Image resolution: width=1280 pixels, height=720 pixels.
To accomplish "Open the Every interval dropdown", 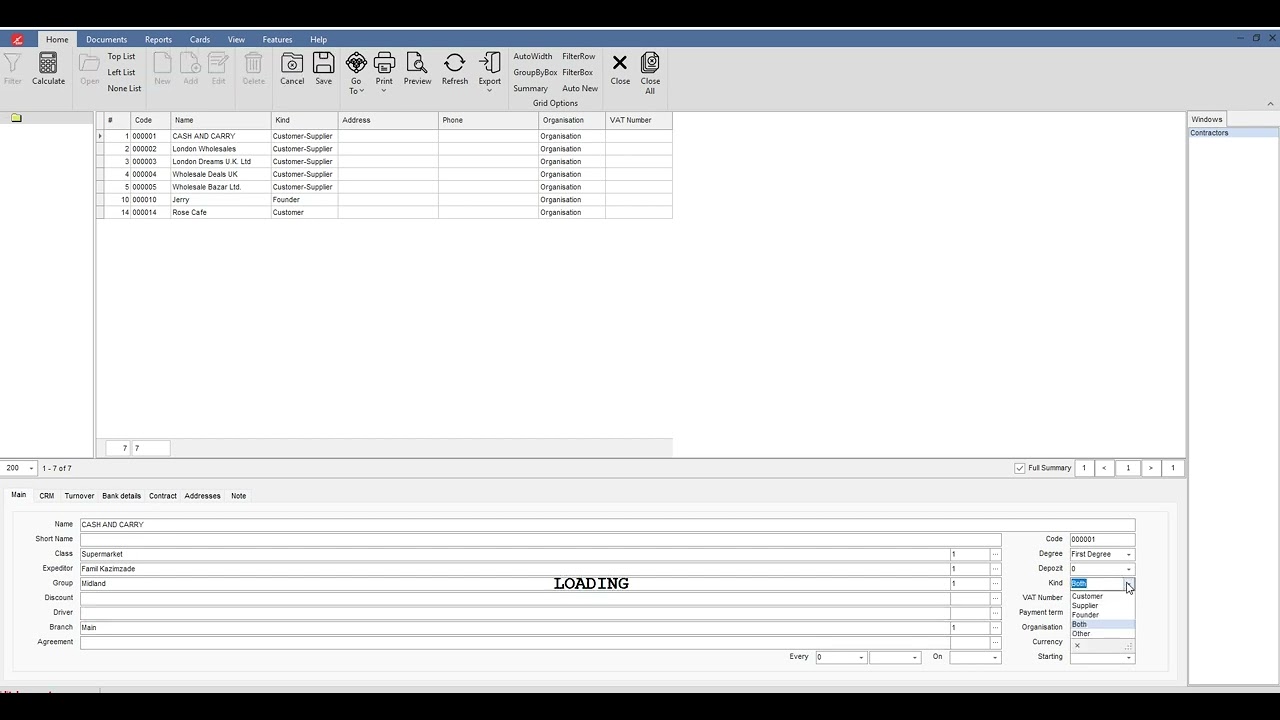I will [x=861, y=657].
